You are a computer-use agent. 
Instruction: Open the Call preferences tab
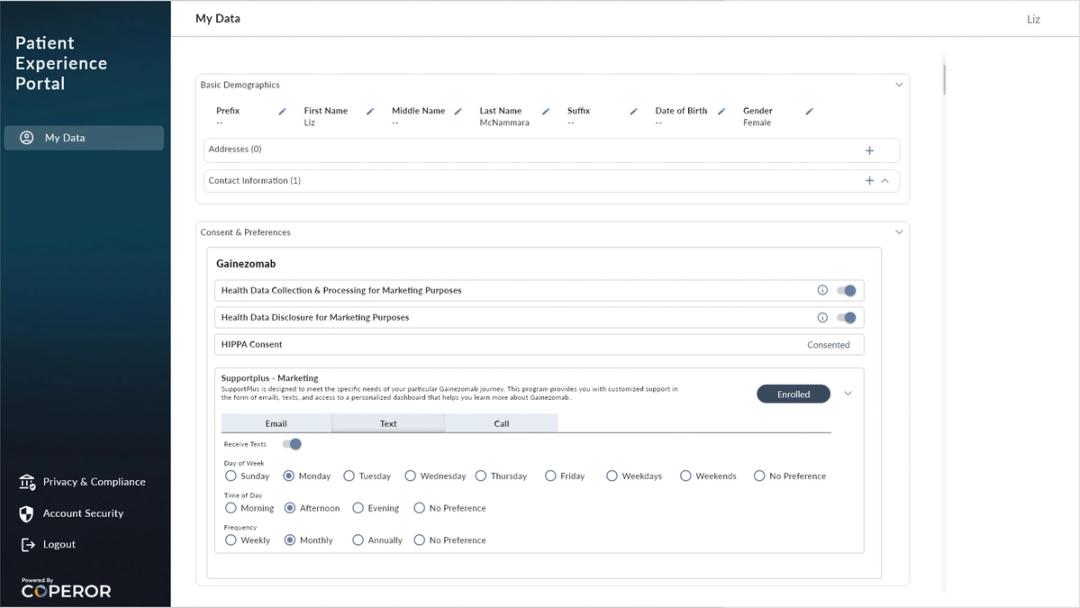pos(501,423)
